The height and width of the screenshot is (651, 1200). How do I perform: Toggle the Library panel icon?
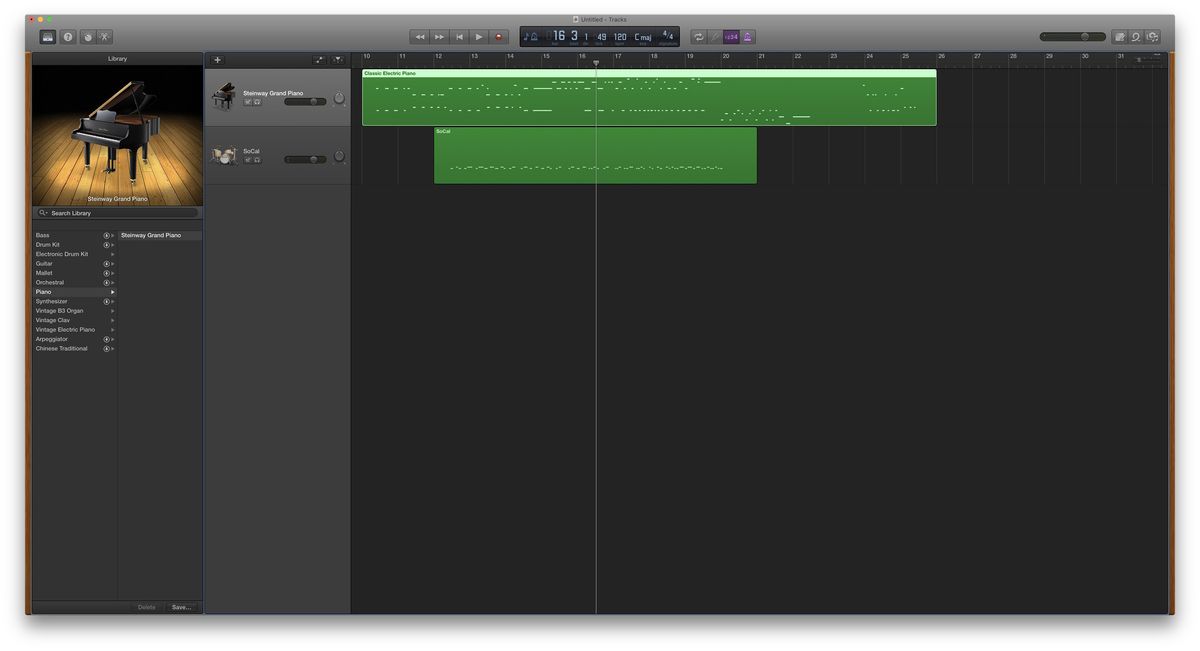click(x=48, y=36)
